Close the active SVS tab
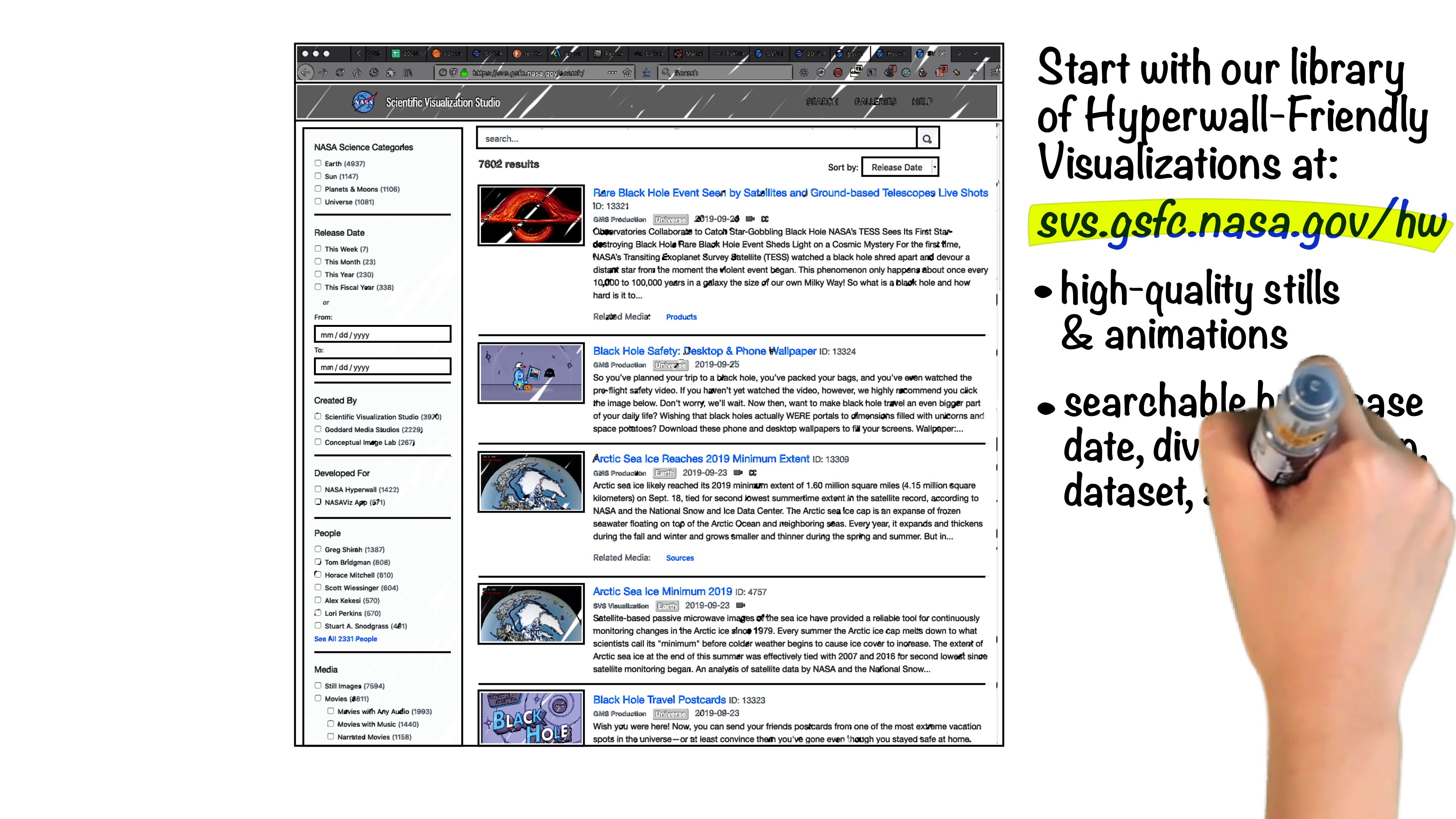This screenshot has height=819, width=1456. (941, 53)
